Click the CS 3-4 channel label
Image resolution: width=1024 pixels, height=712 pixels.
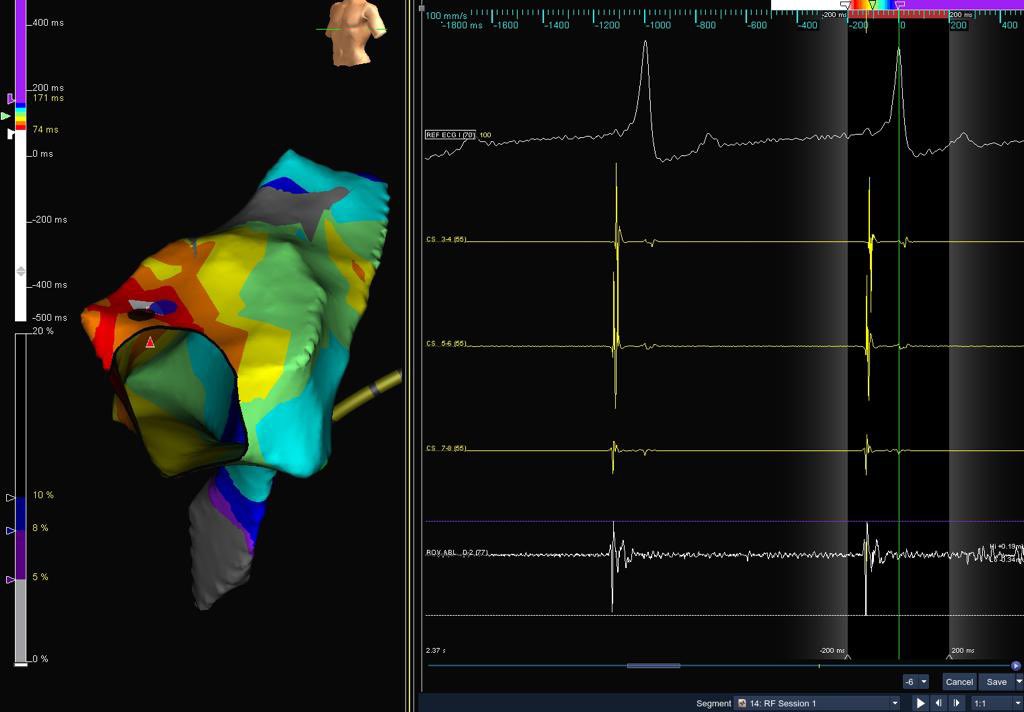pyautogui.click(x=446, y=240)
